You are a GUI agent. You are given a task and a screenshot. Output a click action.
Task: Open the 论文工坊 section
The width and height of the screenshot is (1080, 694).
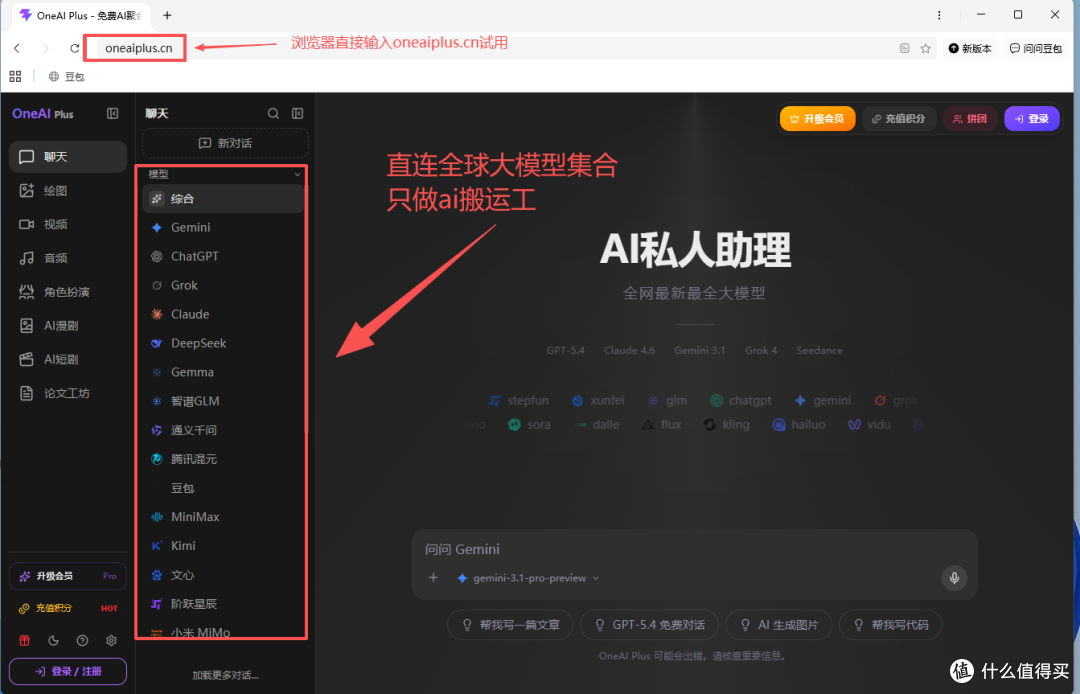click(x=68, y=393)
